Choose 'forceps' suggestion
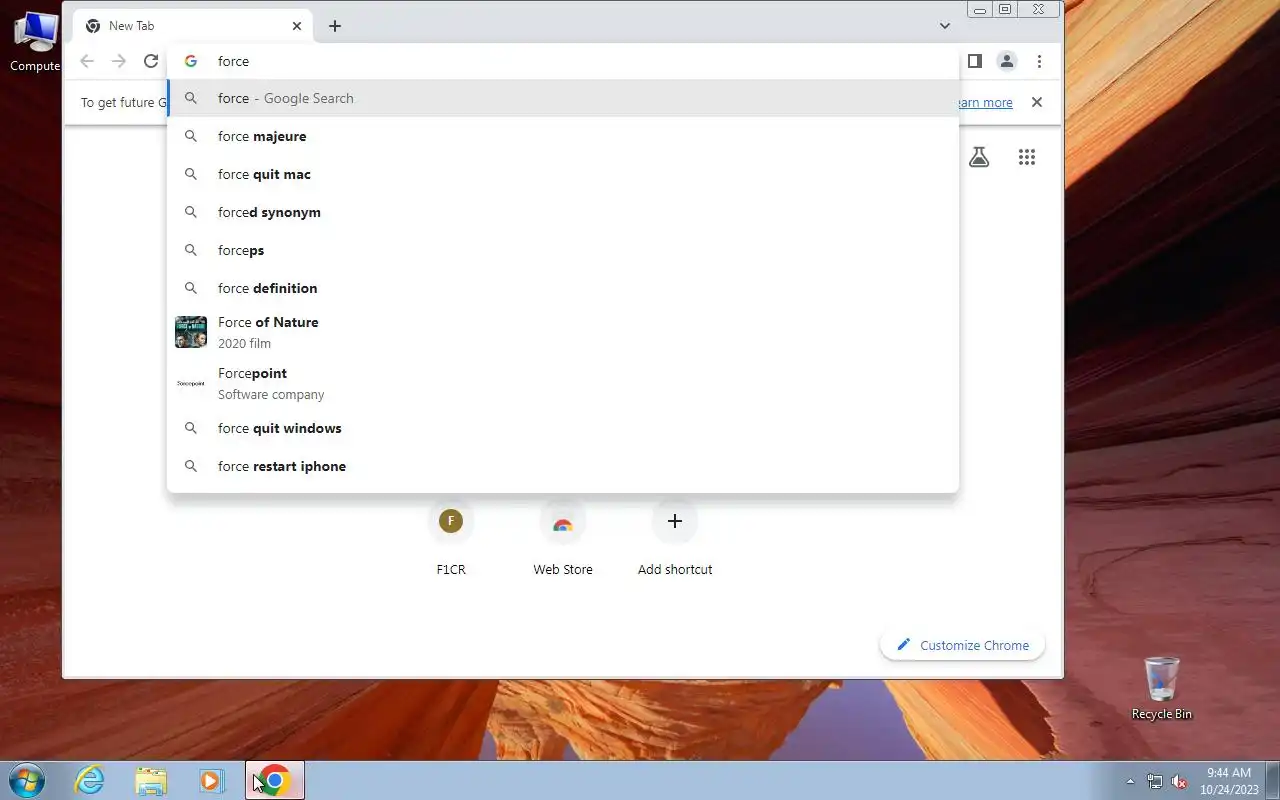This screenshot has height=800, width=1280. [x=563, y=250]
